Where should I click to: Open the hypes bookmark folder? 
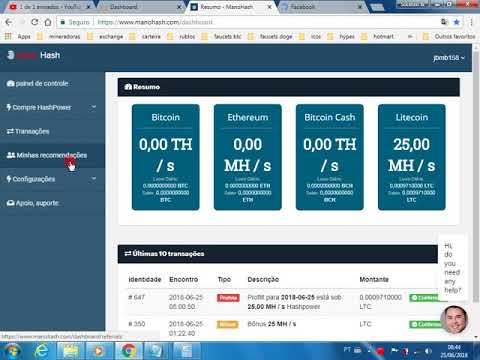(x=341, y=36)
